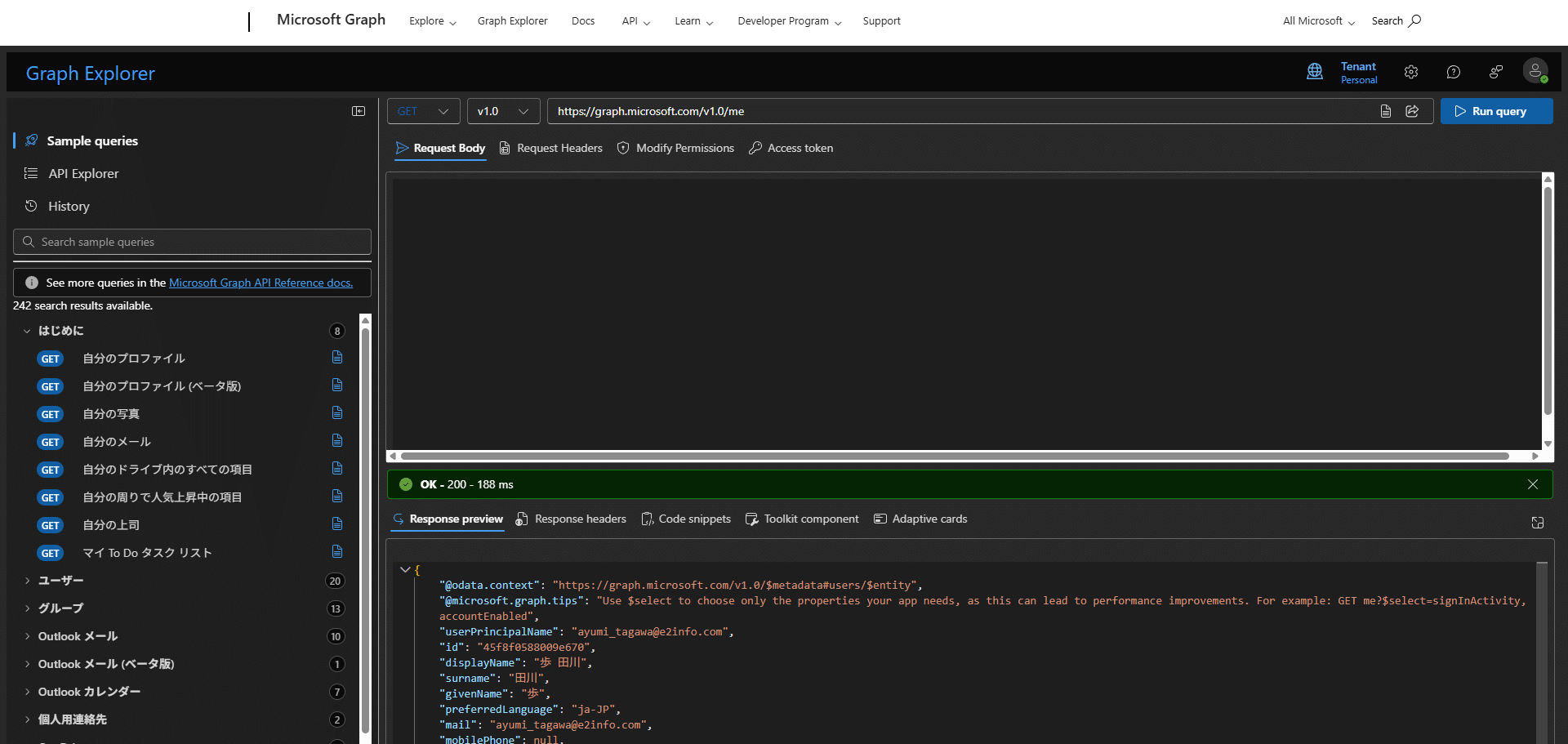The width and height of the screenshot is (1568, 744).
Task: Switch to the Response headers tab
Action: tap(571, 519)
